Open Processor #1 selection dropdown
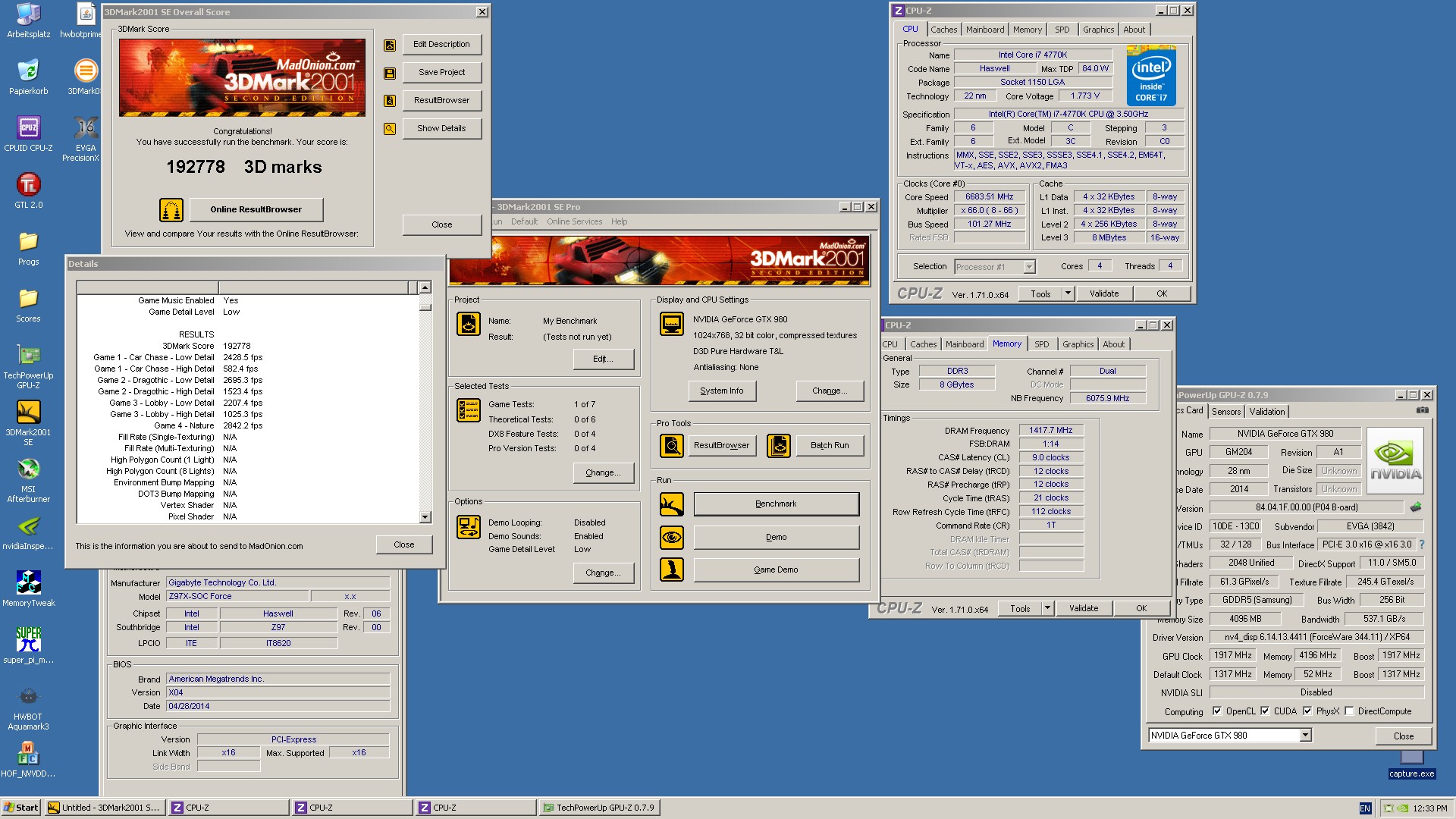Screen dimensions: 1456x819 coord(1029,267)
